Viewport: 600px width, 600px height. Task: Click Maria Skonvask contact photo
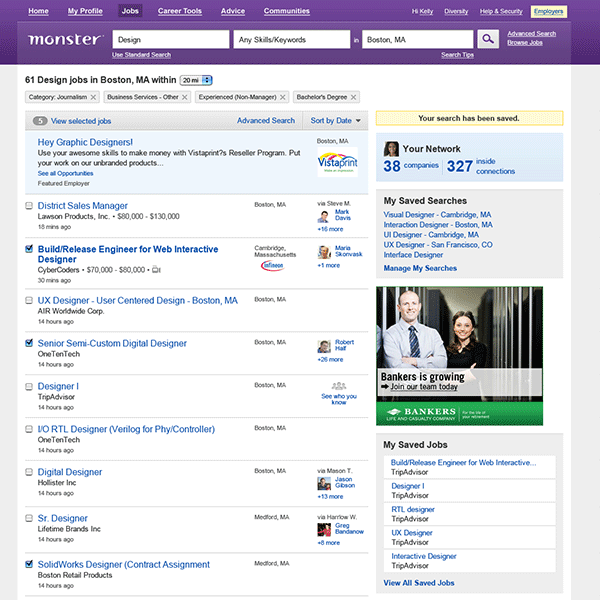(324, 252)
